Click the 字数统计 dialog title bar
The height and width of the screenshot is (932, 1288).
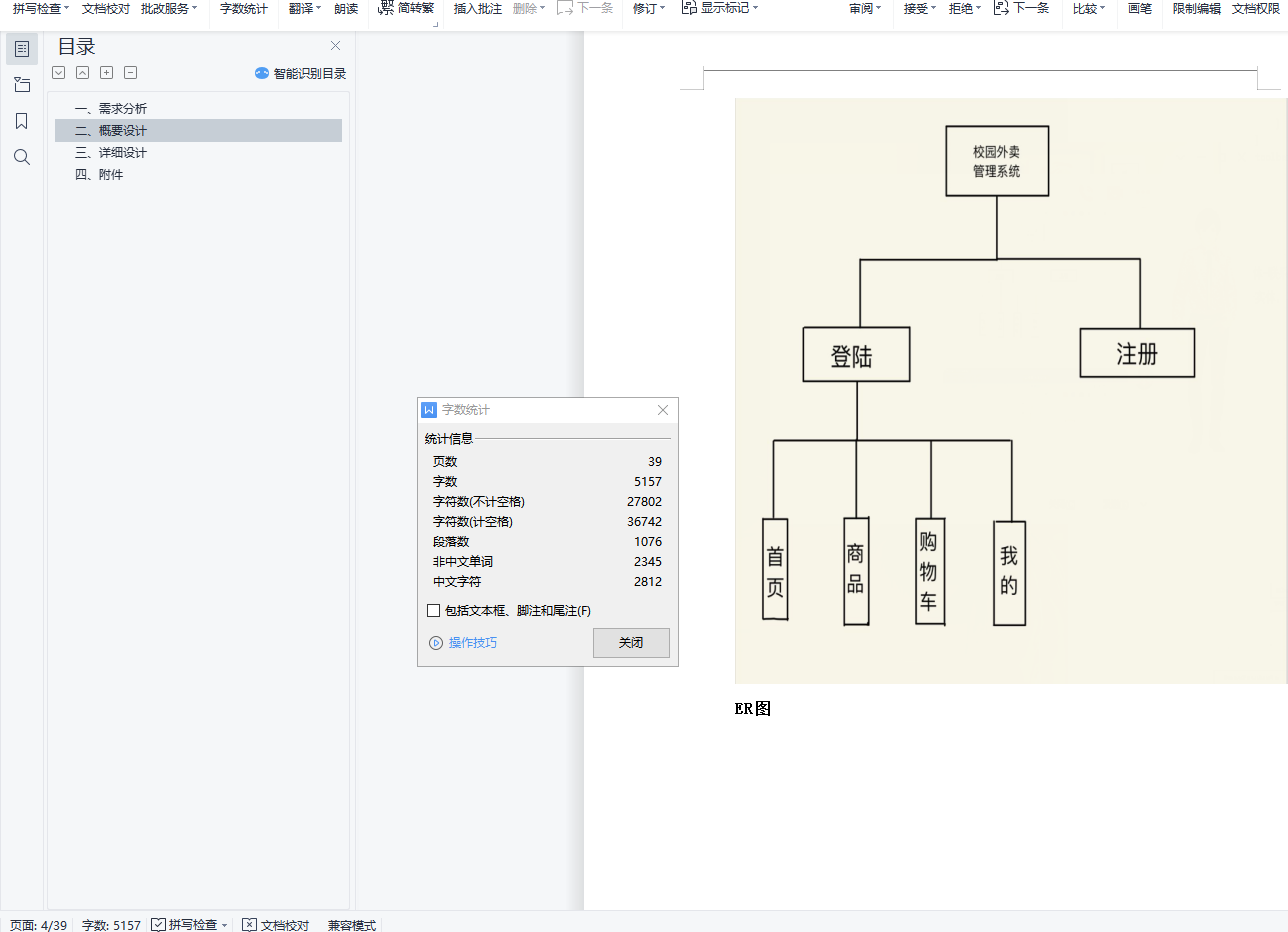[548, 410]
